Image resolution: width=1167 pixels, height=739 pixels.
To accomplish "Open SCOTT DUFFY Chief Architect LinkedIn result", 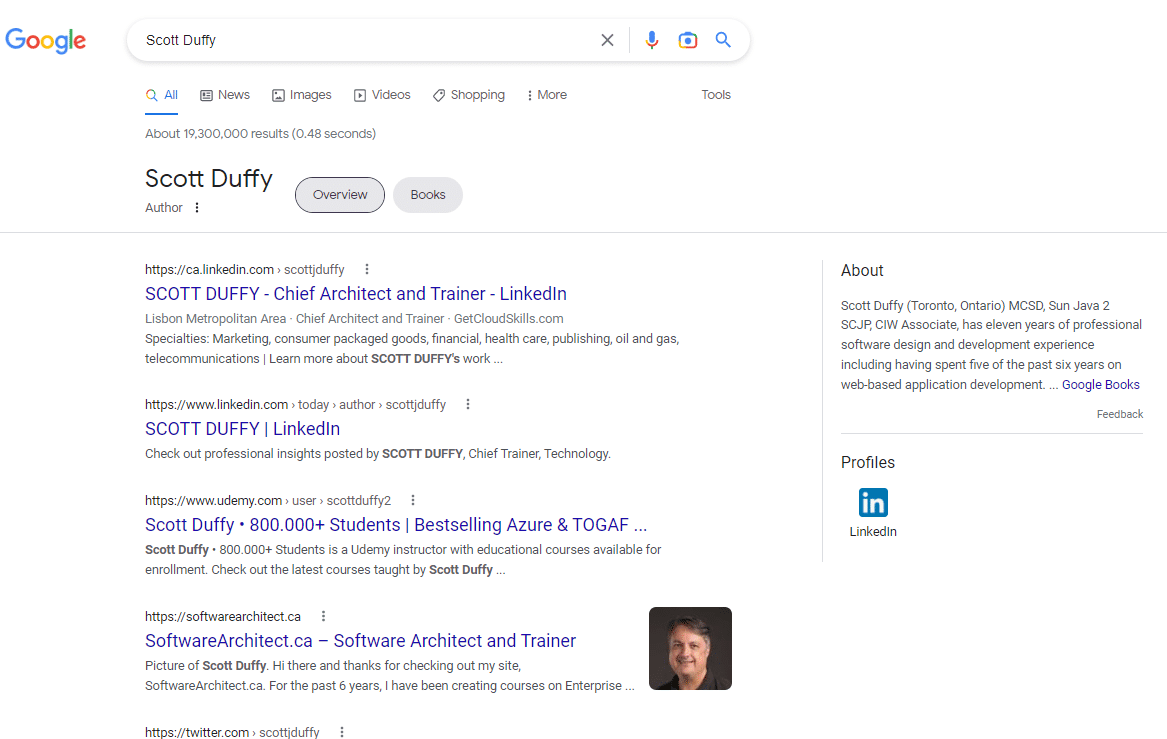I will [356, 294].
